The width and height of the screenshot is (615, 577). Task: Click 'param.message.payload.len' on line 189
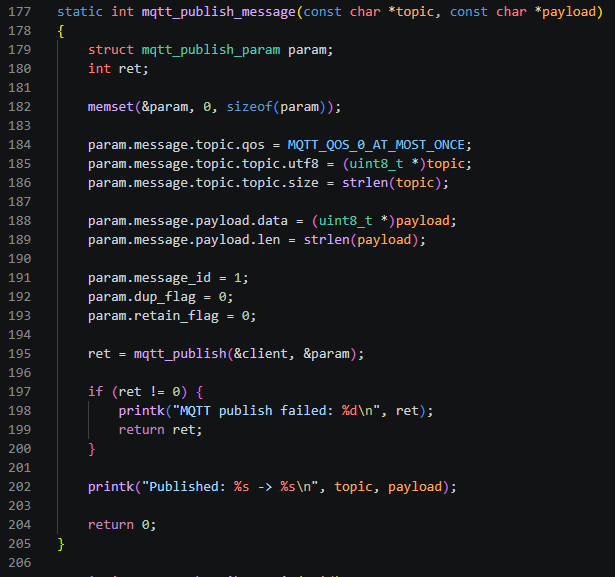tap(184, 240)
